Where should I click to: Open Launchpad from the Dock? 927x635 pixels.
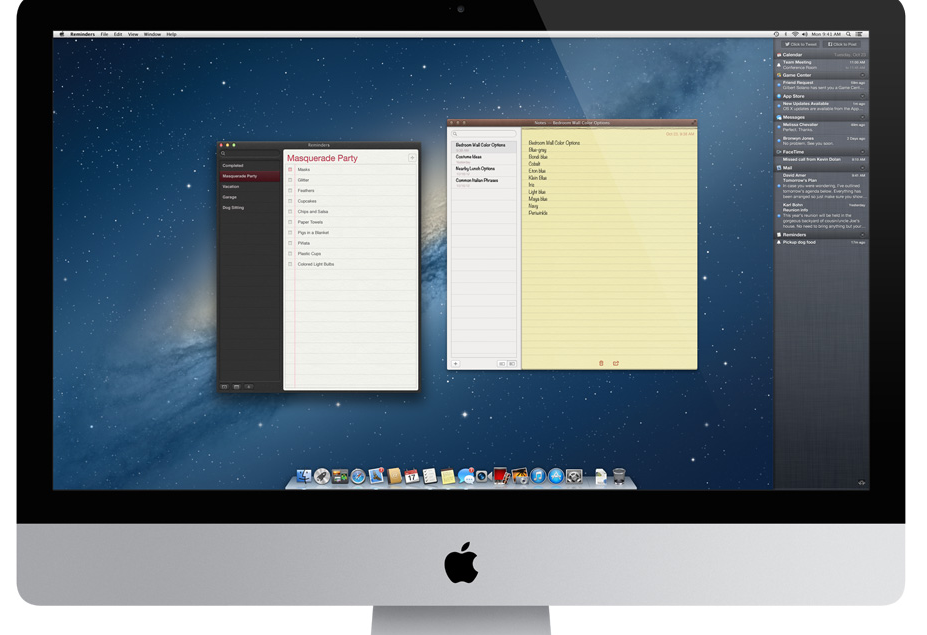[322, 477]
